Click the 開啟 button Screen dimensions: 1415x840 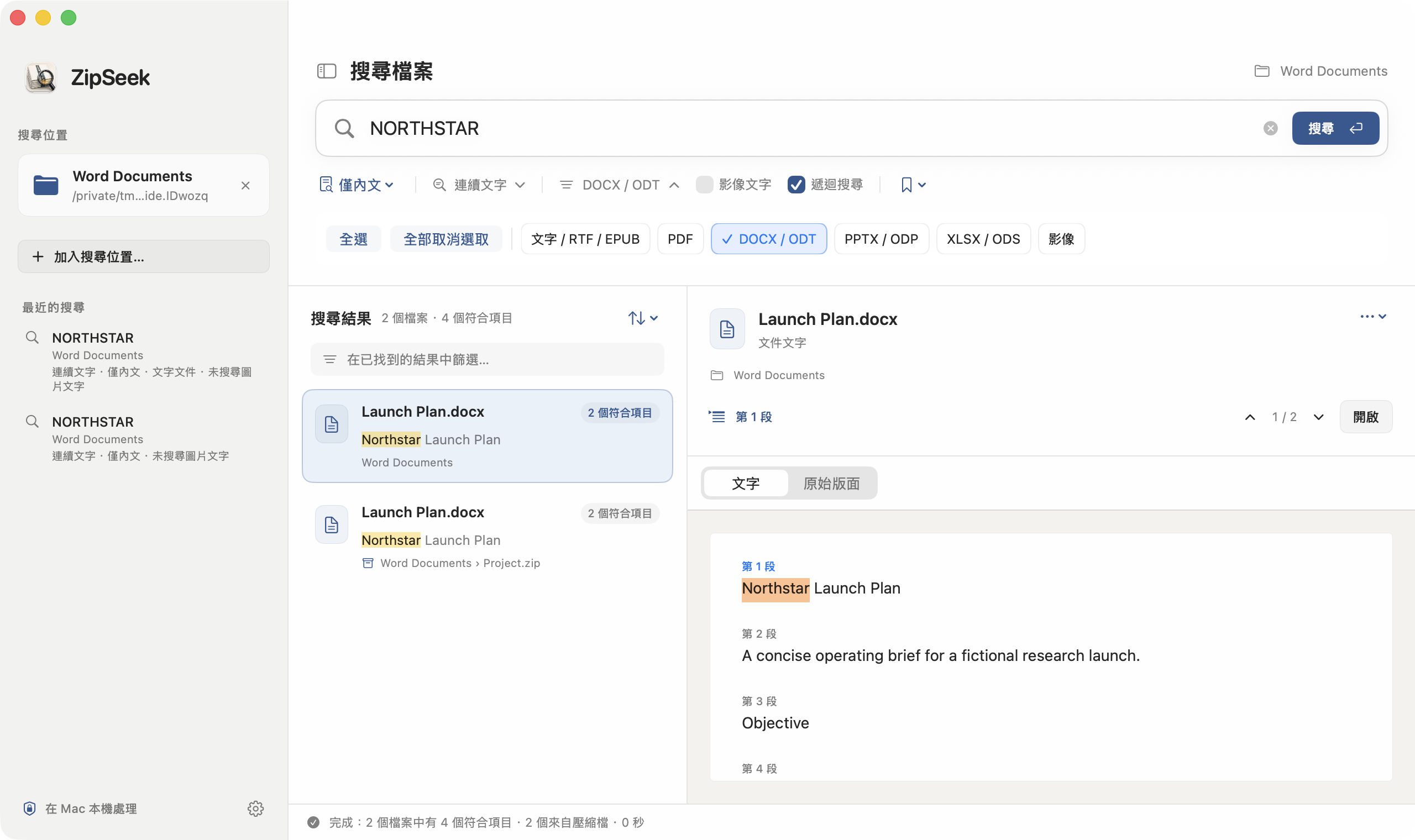(x=1366, y=417)
